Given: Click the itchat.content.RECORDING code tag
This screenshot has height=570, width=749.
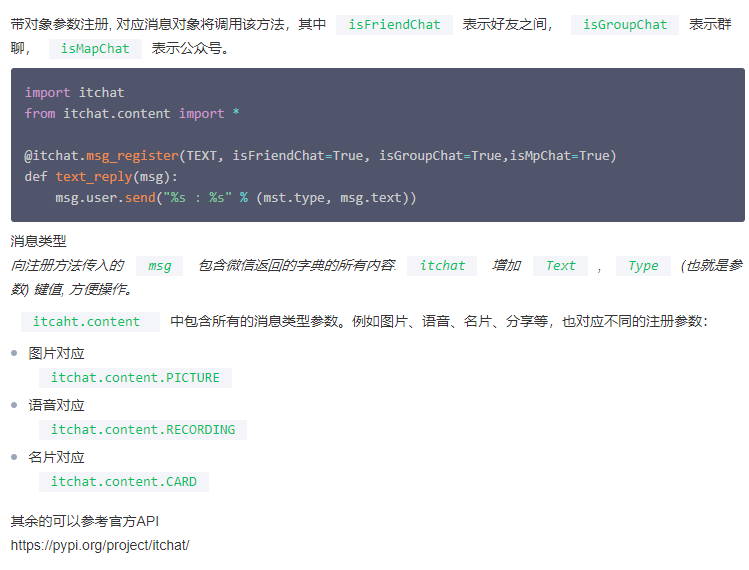Looking at the screenshot, I should pos(143,430).
